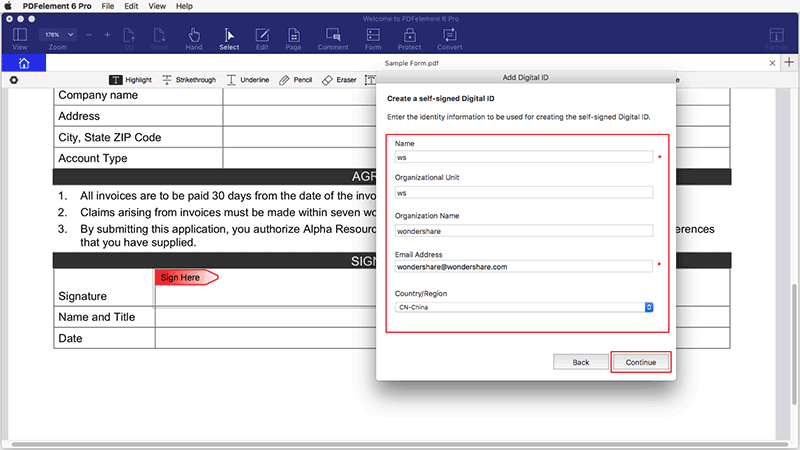Image resolution: width=800 pixels, height=450 pixels.
Task: Select the Highlight annotation tool
Action: [x=131, y=80]
